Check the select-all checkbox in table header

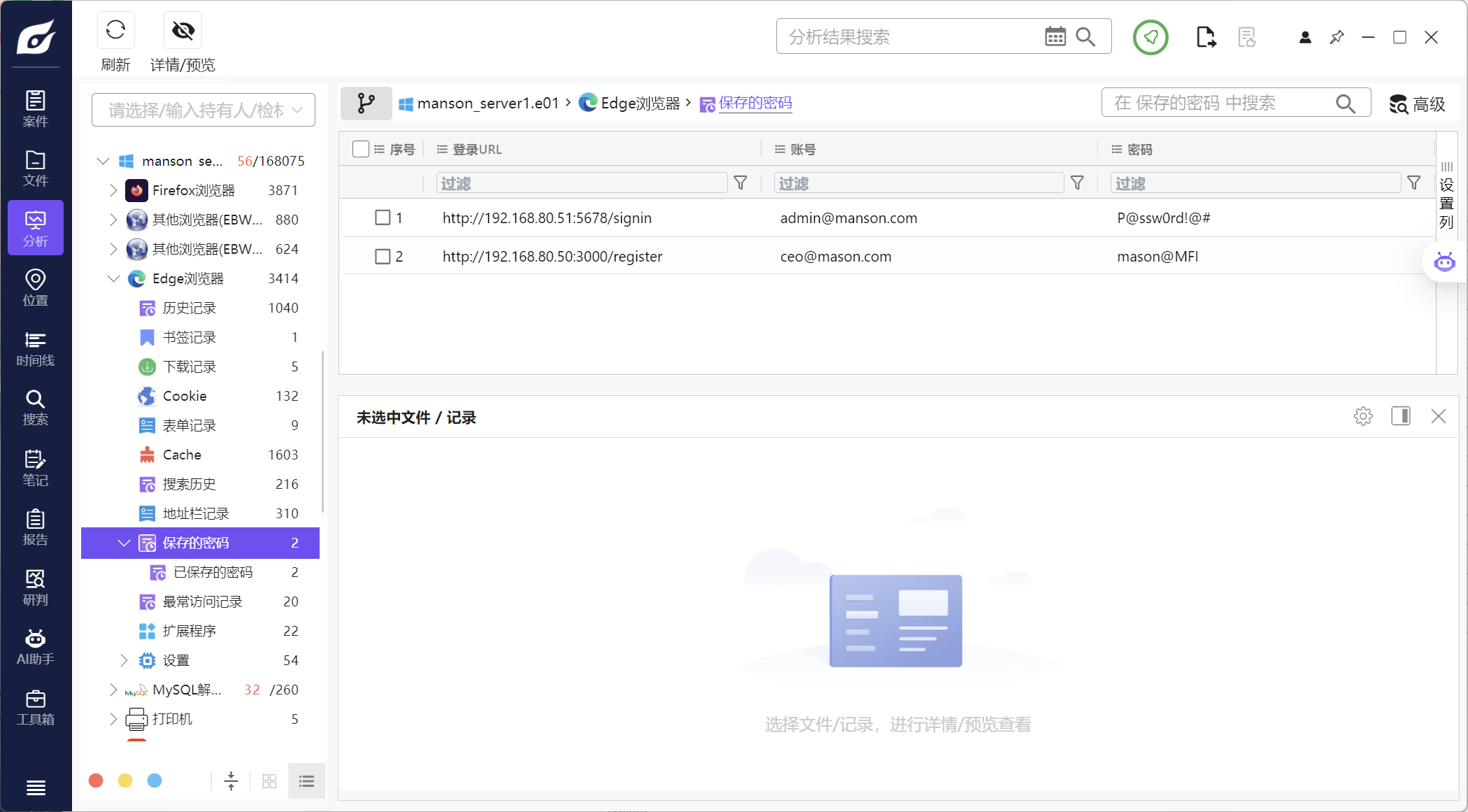(x=361, y=149)
